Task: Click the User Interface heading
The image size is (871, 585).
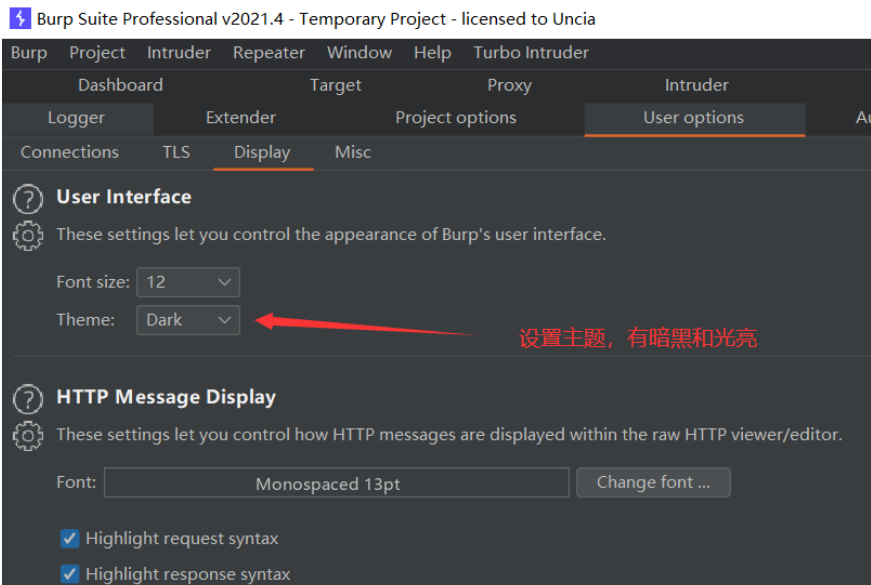Action: 124,197
